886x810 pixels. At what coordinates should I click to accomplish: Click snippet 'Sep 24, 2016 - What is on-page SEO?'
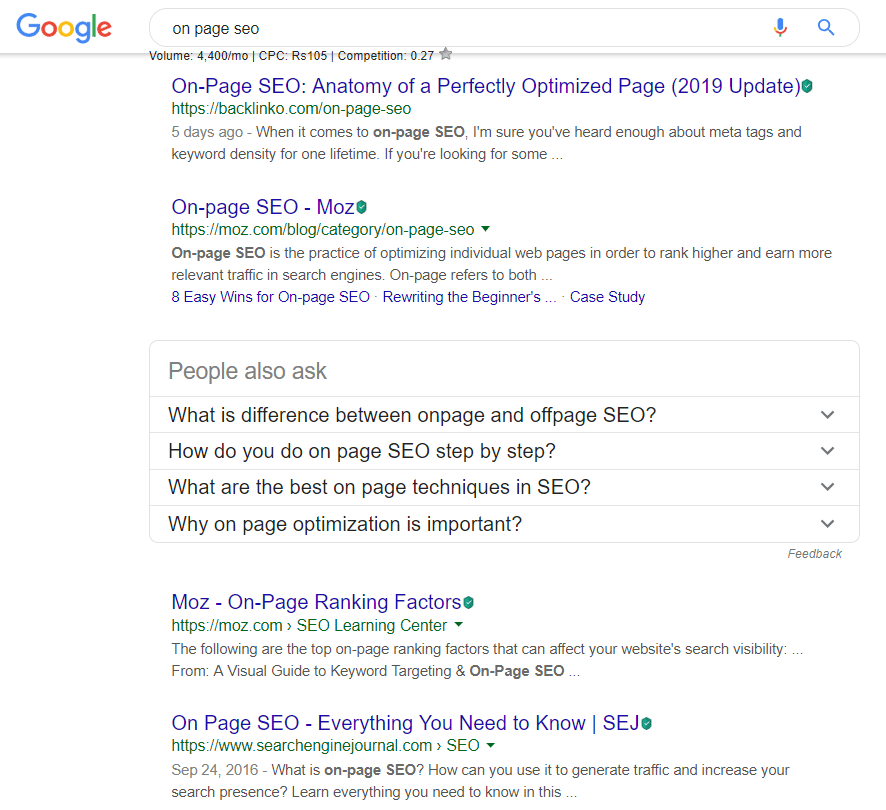298,770
